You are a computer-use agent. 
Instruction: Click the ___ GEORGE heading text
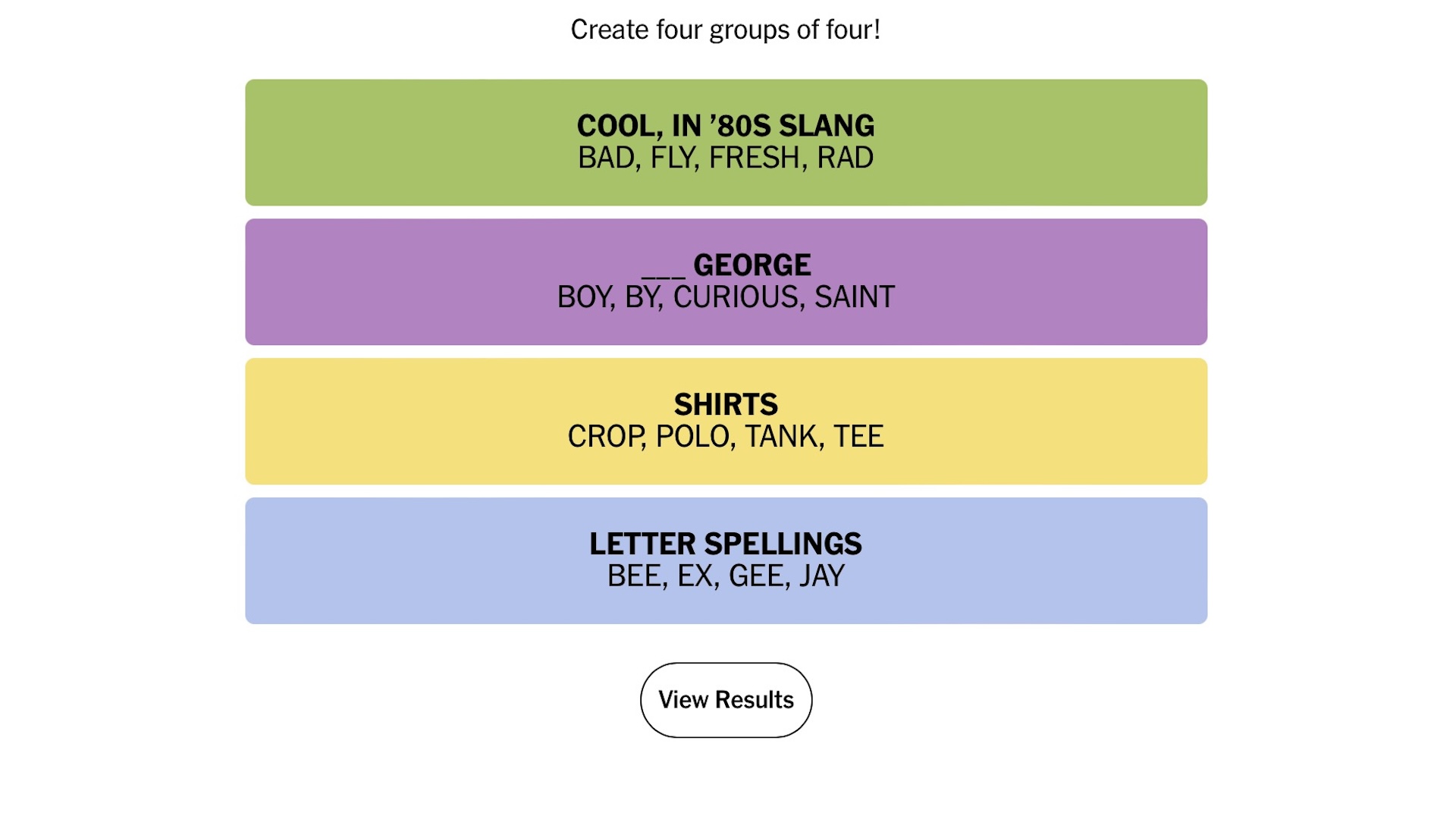[x=726, y=265]
